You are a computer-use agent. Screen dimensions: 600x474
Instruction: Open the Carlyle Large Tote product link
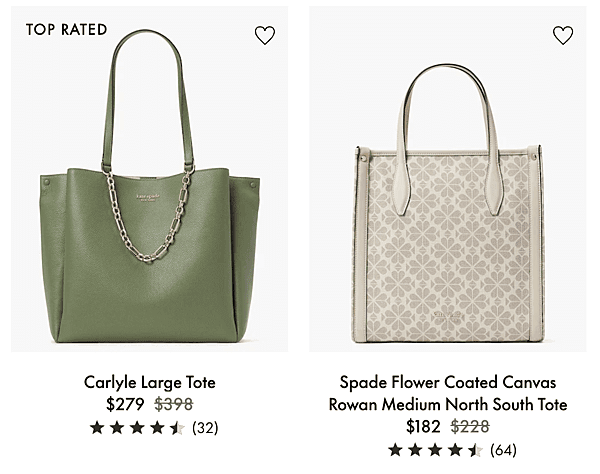click(150, 382)
